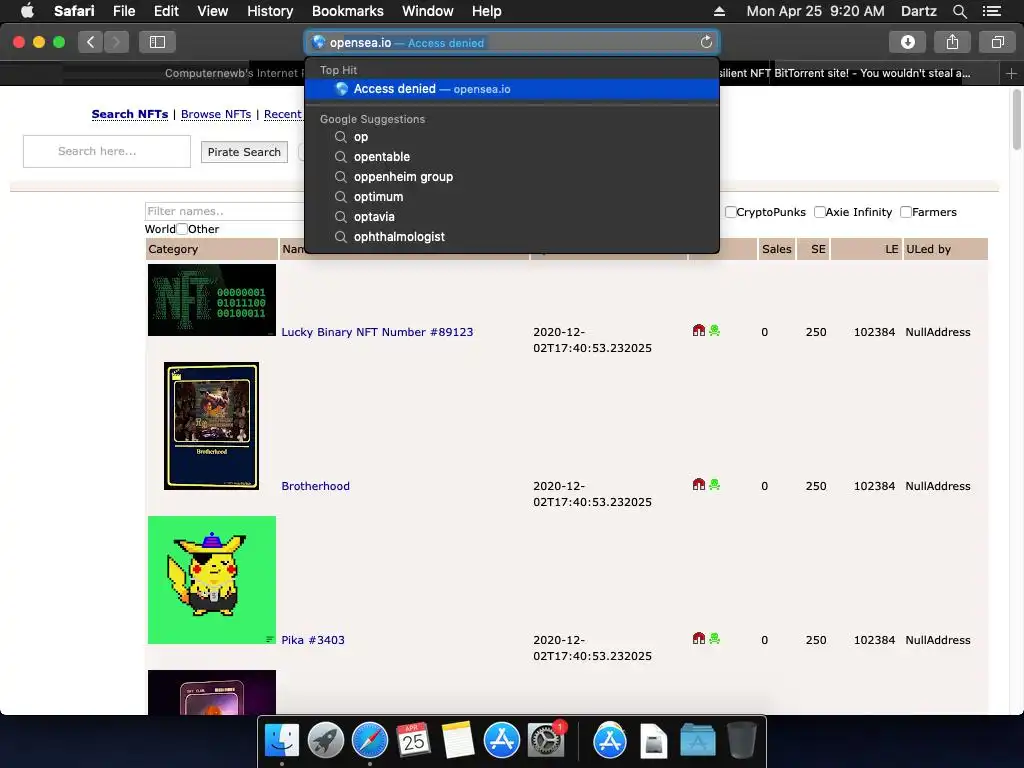Click the page's vertical scrollbar

coord(1016,120)
